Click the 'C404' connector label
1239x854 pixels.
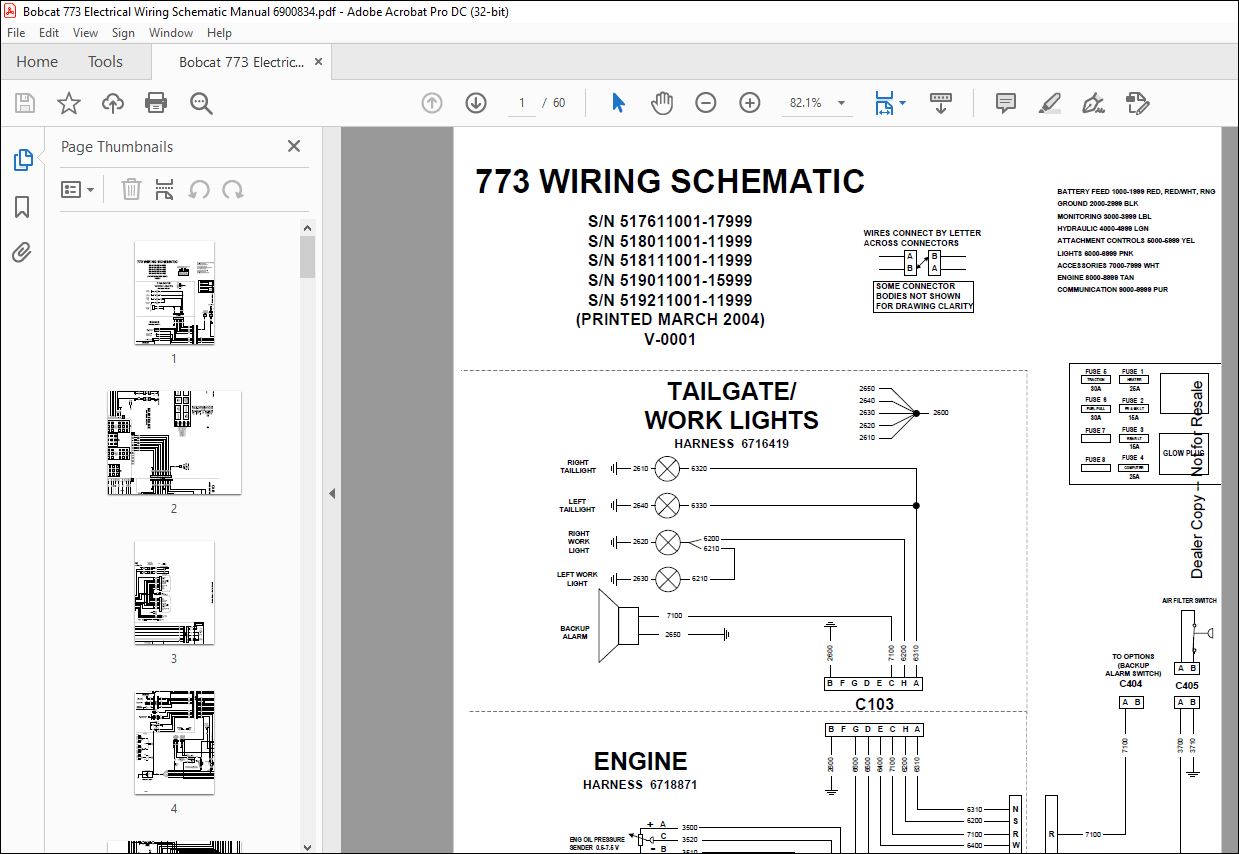tap(1130, 684)
